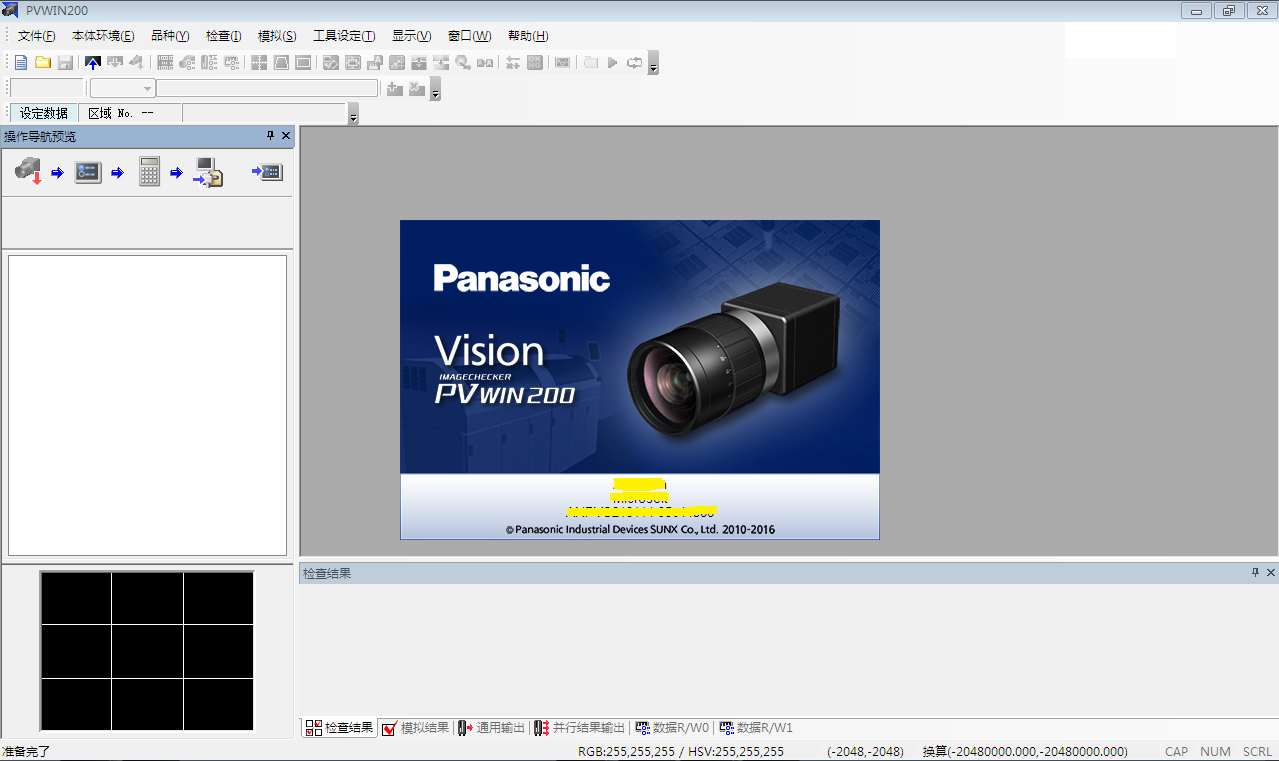Click the PC output connection icon
Viewport: 1279px width, 761px height.
(208, 172)
